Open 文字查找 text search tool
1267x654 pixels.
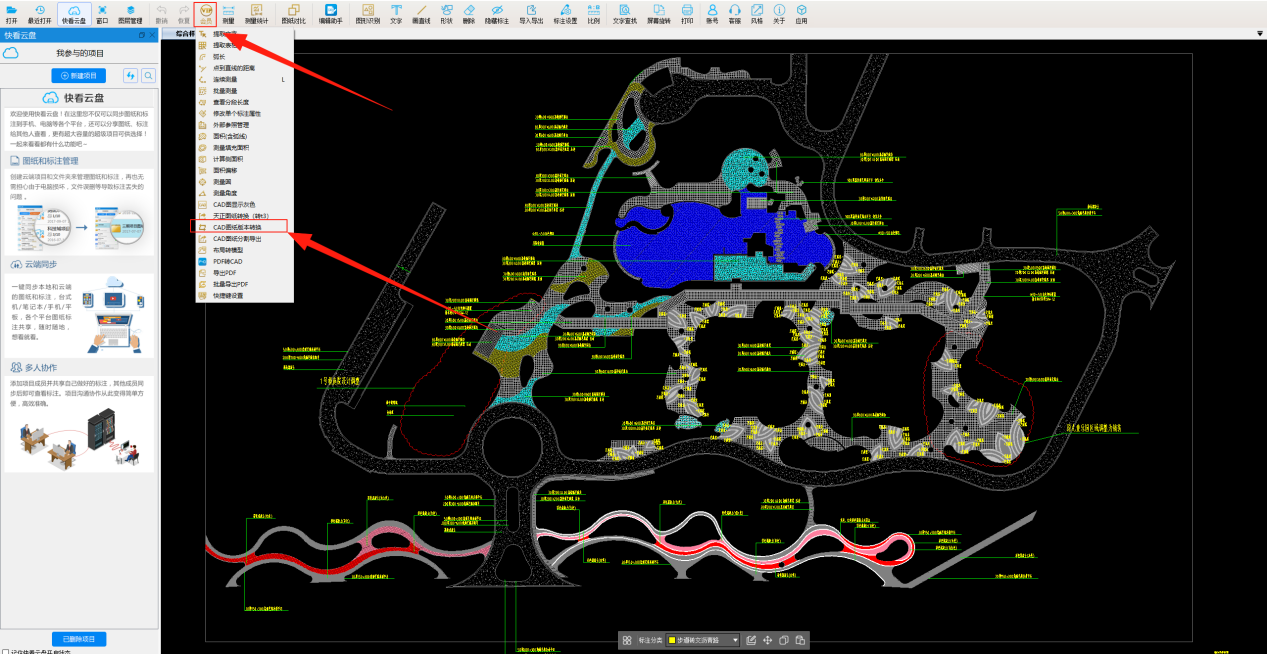point(625,13)
